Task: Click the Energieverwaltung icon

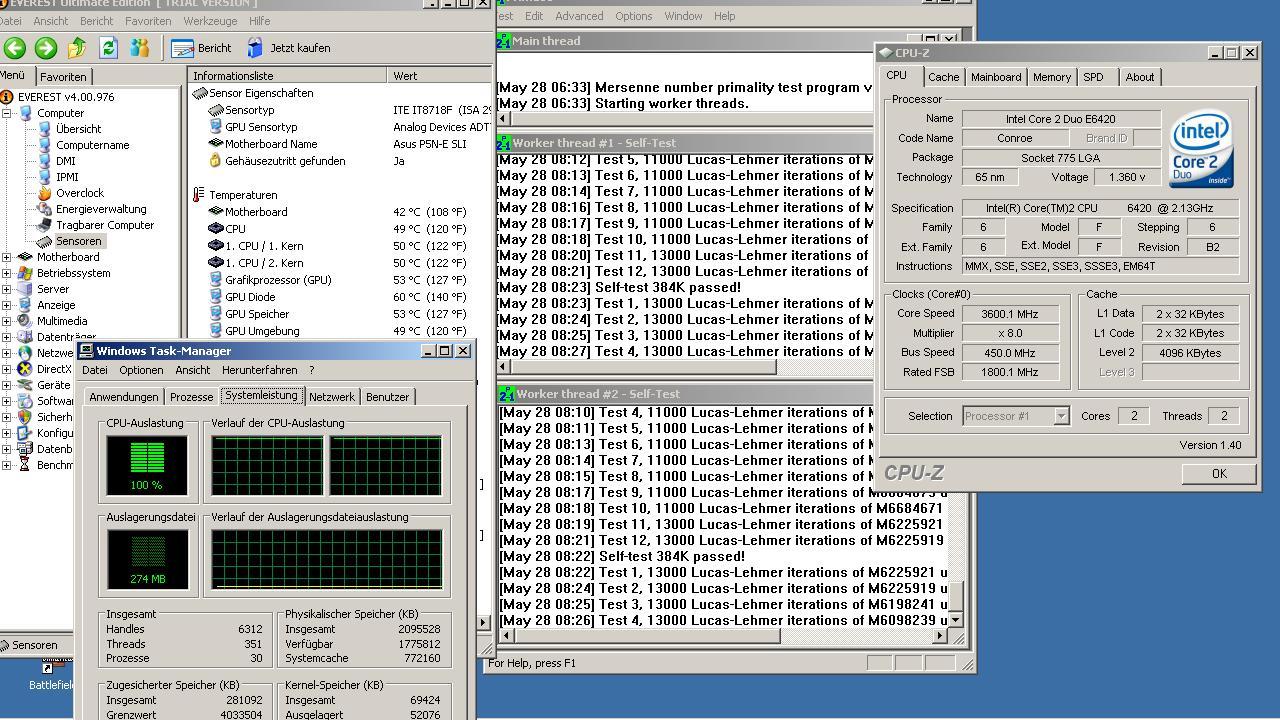Action: point(44,209)
